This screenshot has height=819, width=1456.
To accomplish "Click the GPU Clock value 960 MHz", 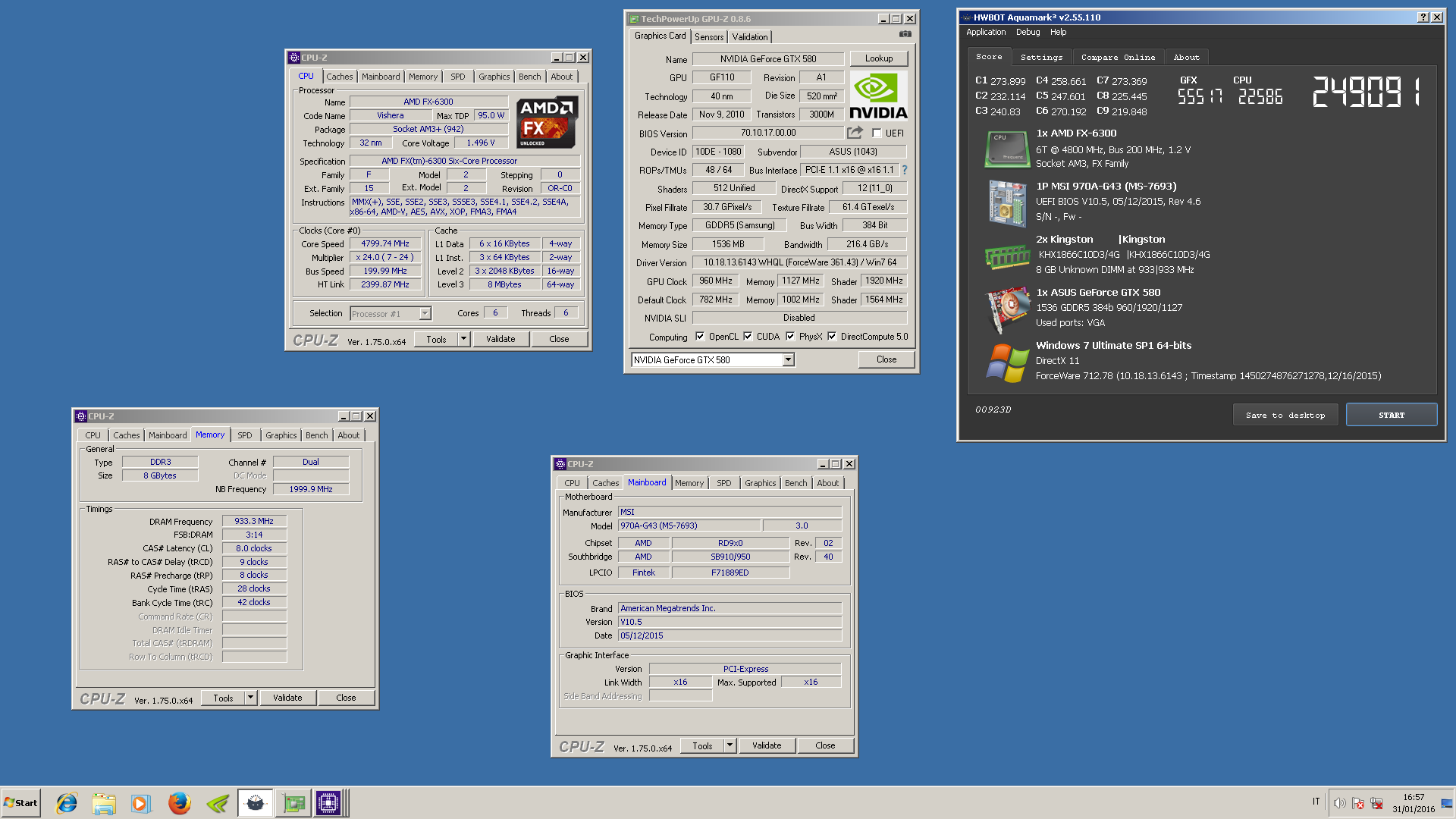I will [x=716, y=281].
